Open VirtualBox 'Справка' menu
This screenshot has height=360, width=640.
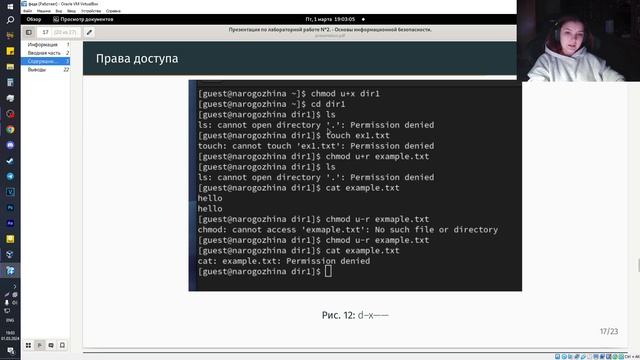coord(113,11)
